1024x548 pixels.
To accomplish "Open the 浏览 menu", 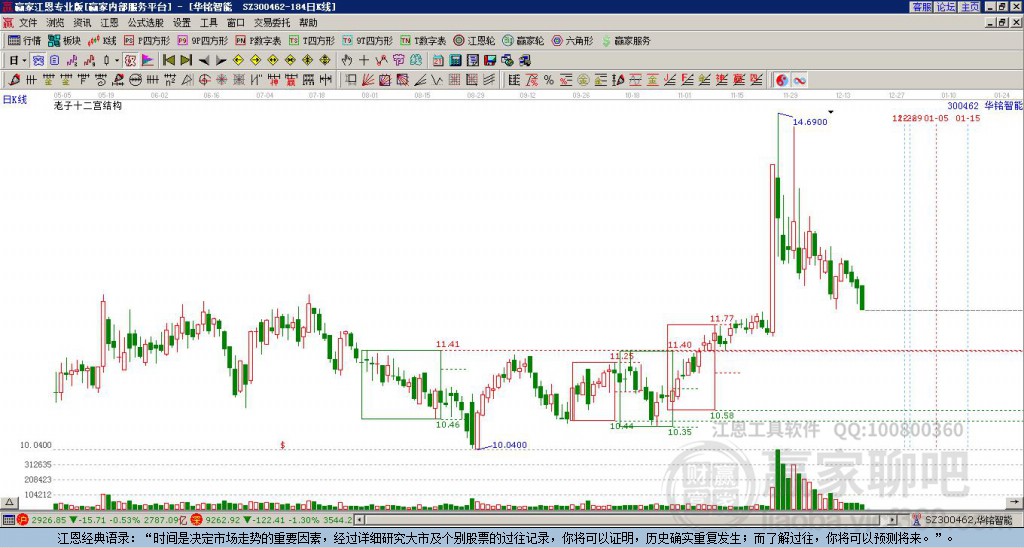I will click(x=55, y=23).
